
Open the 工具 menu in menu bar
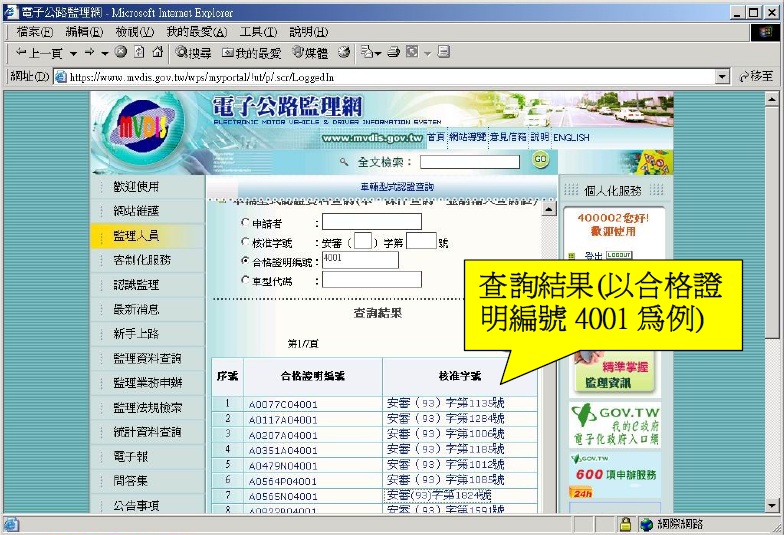(257, 32)
